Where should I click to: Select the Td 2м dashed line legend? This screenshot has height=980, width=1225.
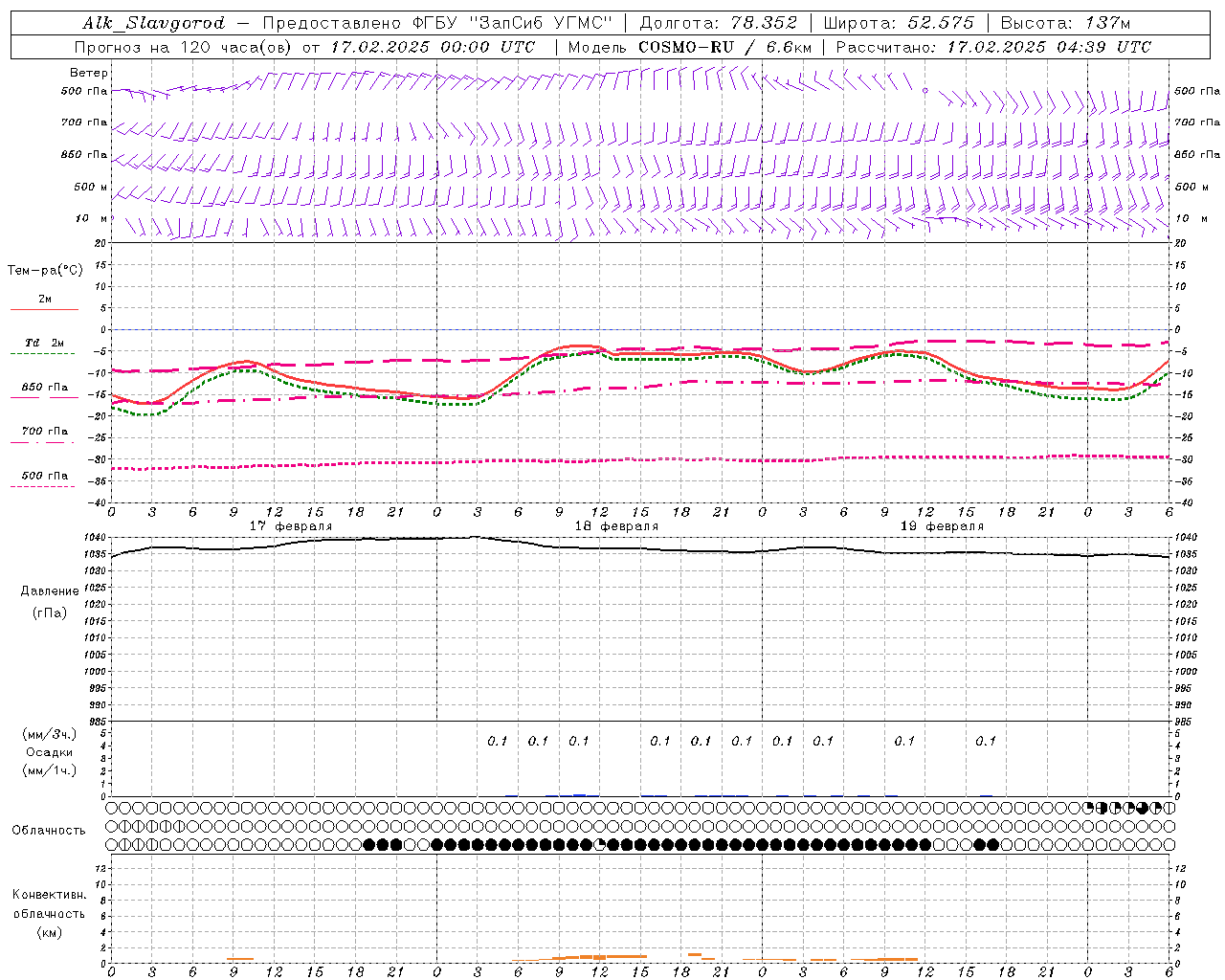(43, 345)
